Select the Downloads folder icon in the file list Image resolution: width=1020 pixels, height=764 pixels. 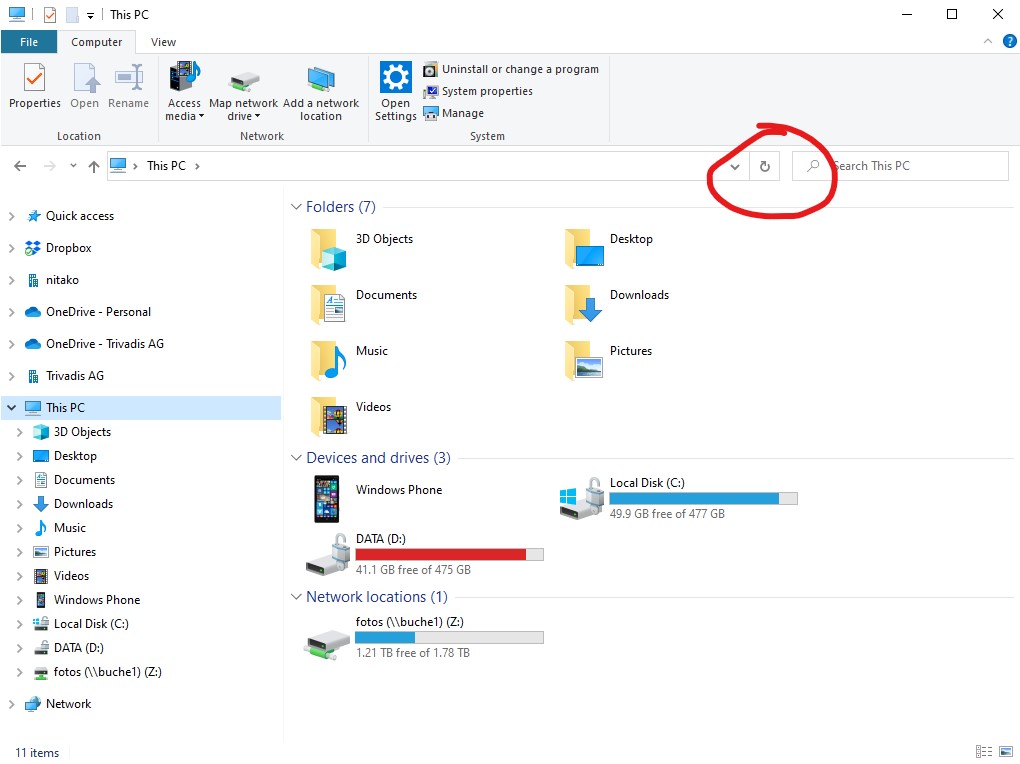click(x=583, y=304)
